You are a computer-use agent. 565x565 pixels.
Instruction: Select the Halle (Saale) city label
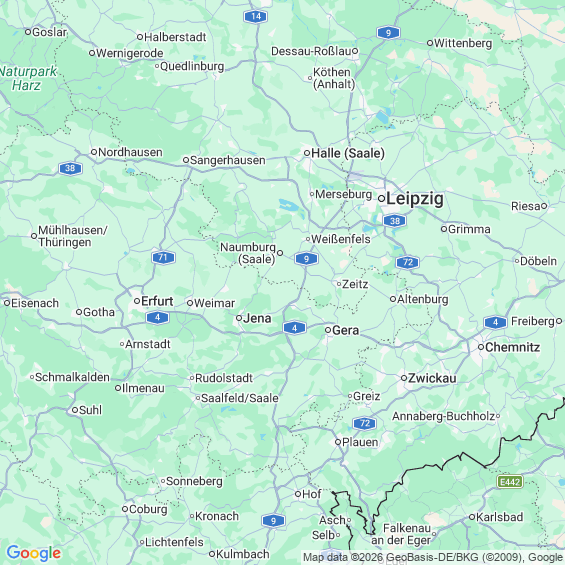pos(348,153)
